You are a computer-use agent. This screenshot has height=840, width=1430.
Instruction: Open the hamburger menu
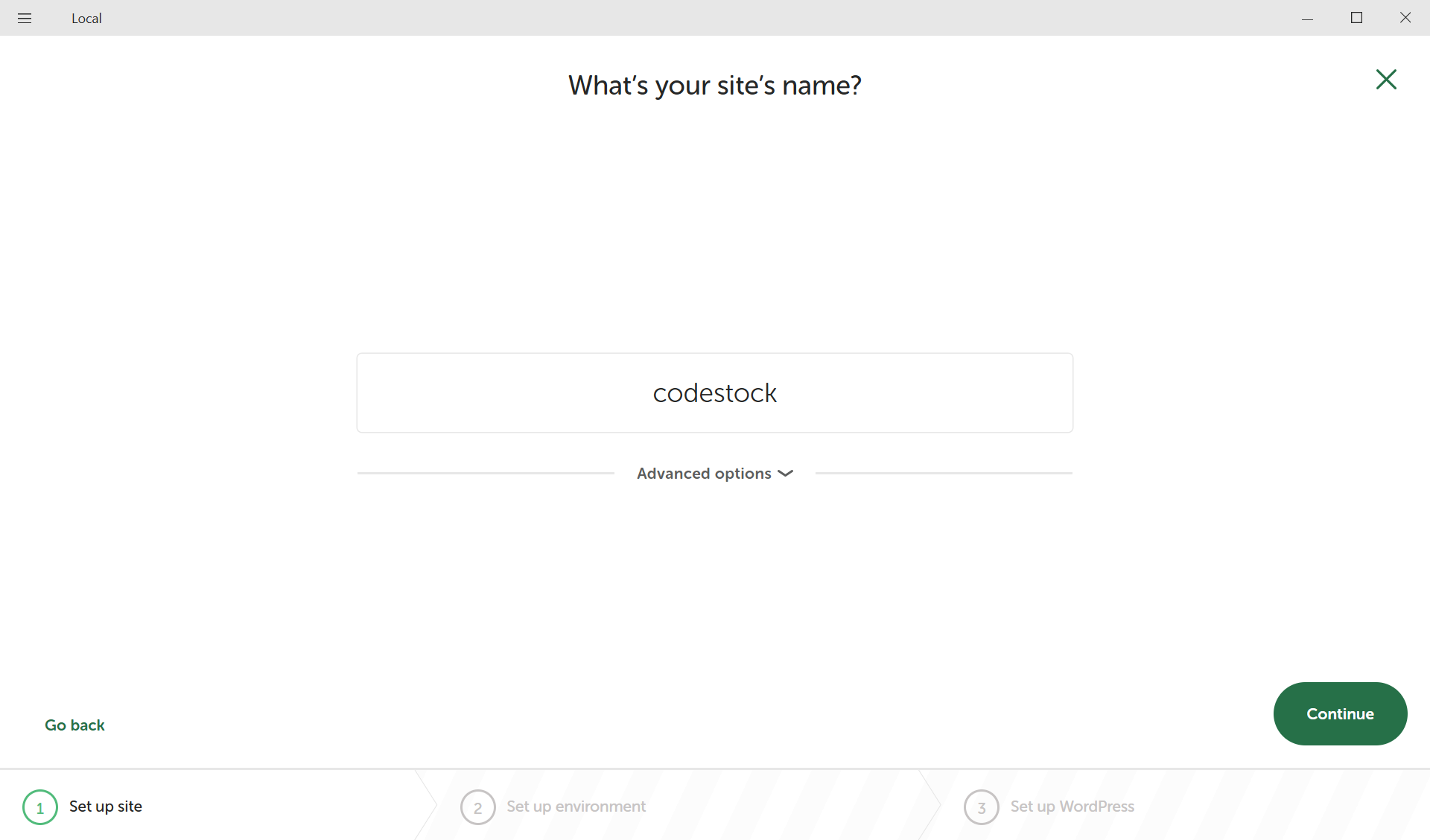[x=25, y=18]
